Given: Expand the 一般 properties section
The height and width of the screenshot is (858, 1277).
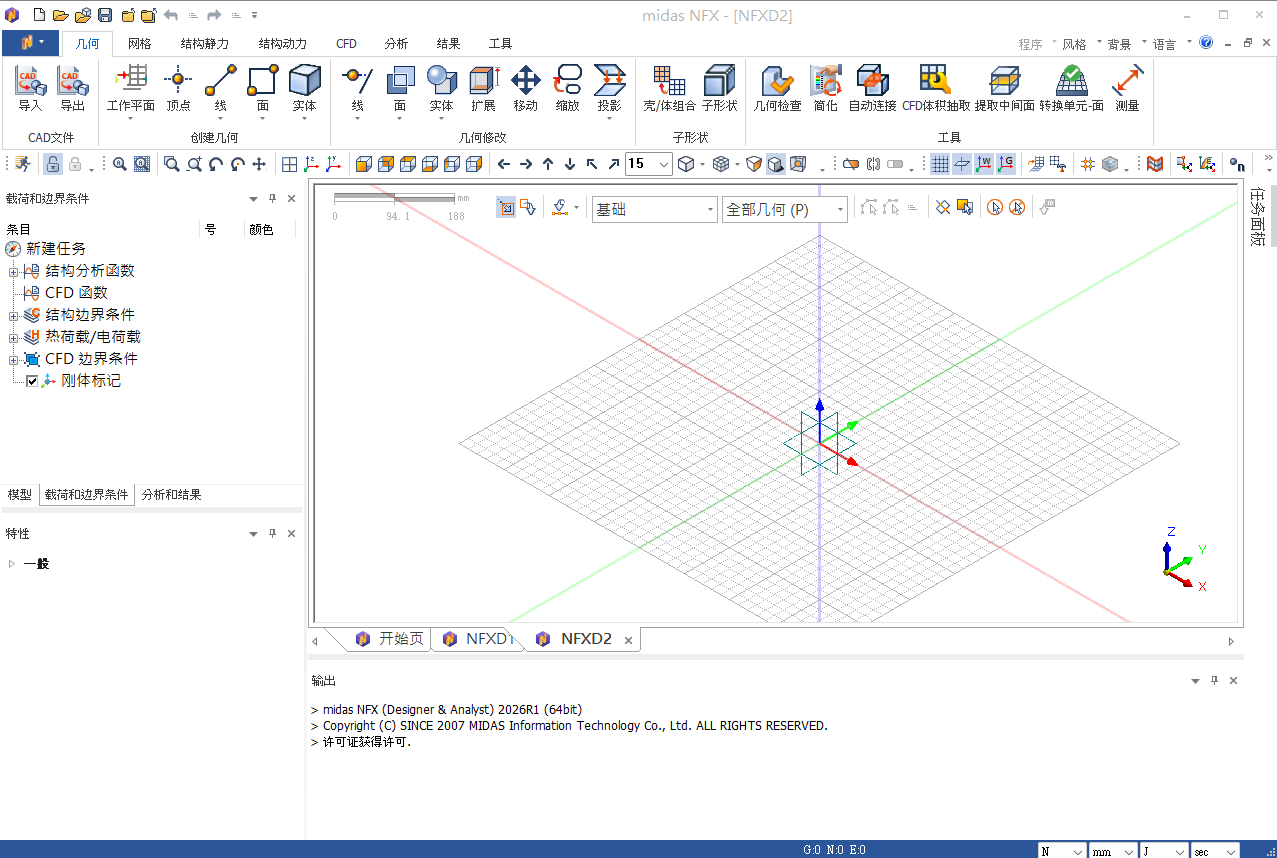Looking at the screenshot, I should click(12, 564).
